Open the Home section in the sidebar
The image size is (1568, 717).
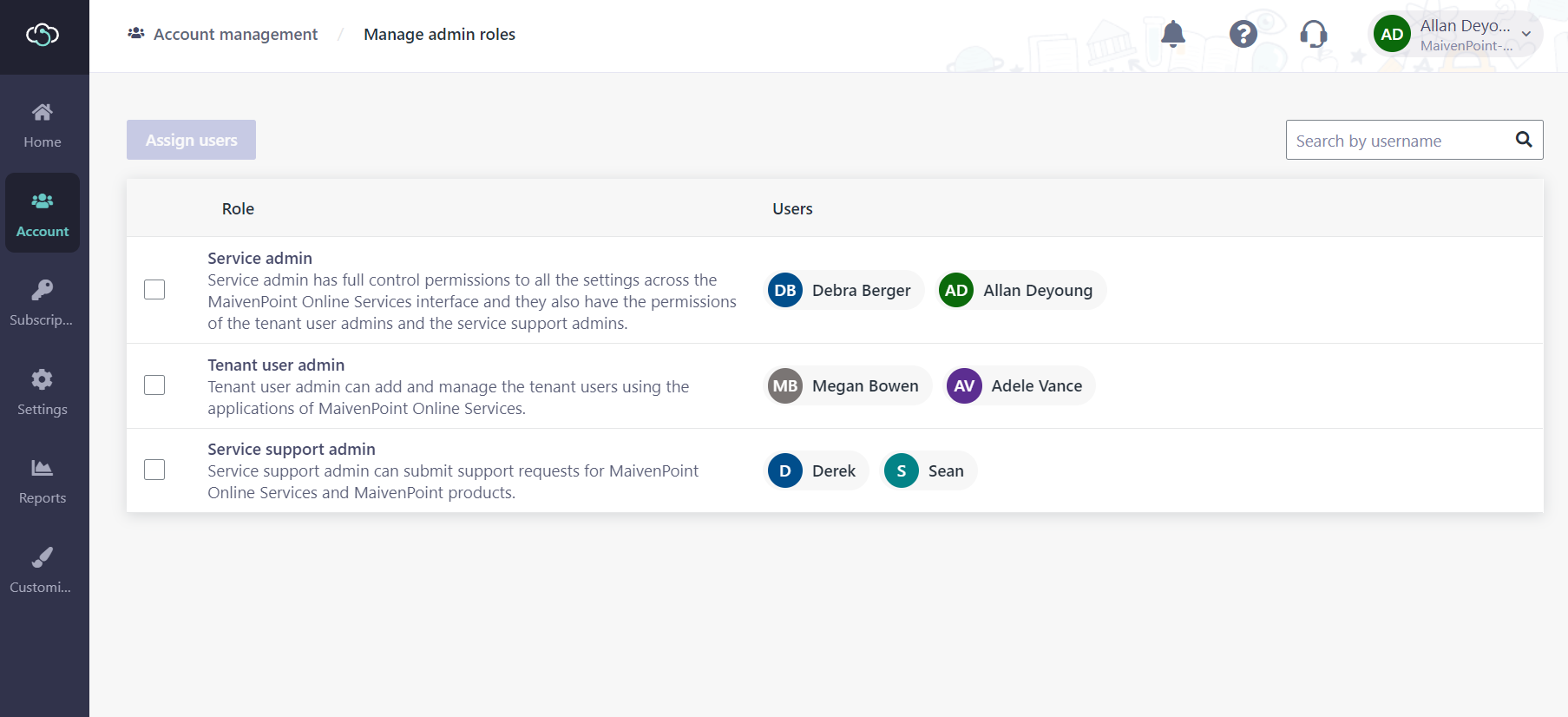tap(43, 126)
